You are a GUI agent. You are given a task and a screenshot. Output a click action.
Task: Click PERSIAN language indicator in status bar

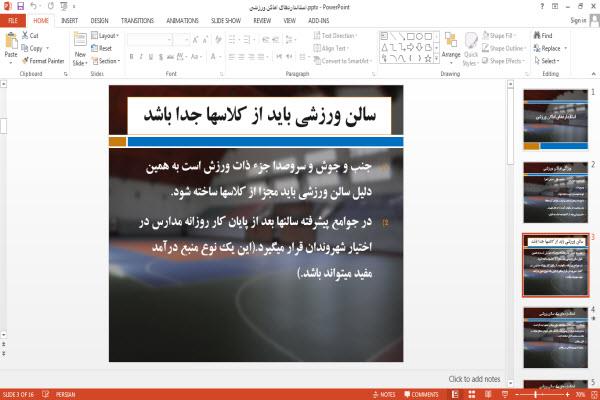coord(65,394)
